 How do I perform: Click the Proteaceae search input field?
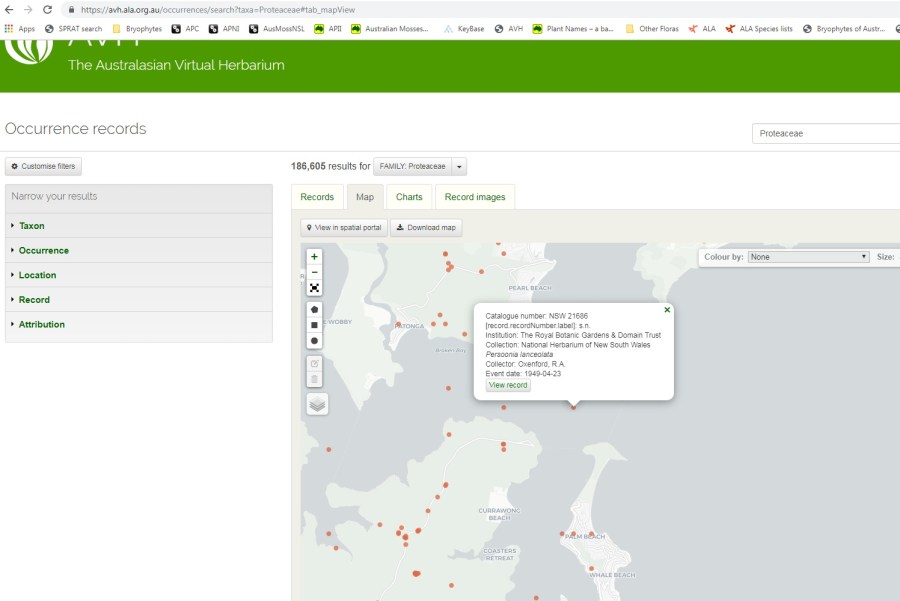pos(825,133)
